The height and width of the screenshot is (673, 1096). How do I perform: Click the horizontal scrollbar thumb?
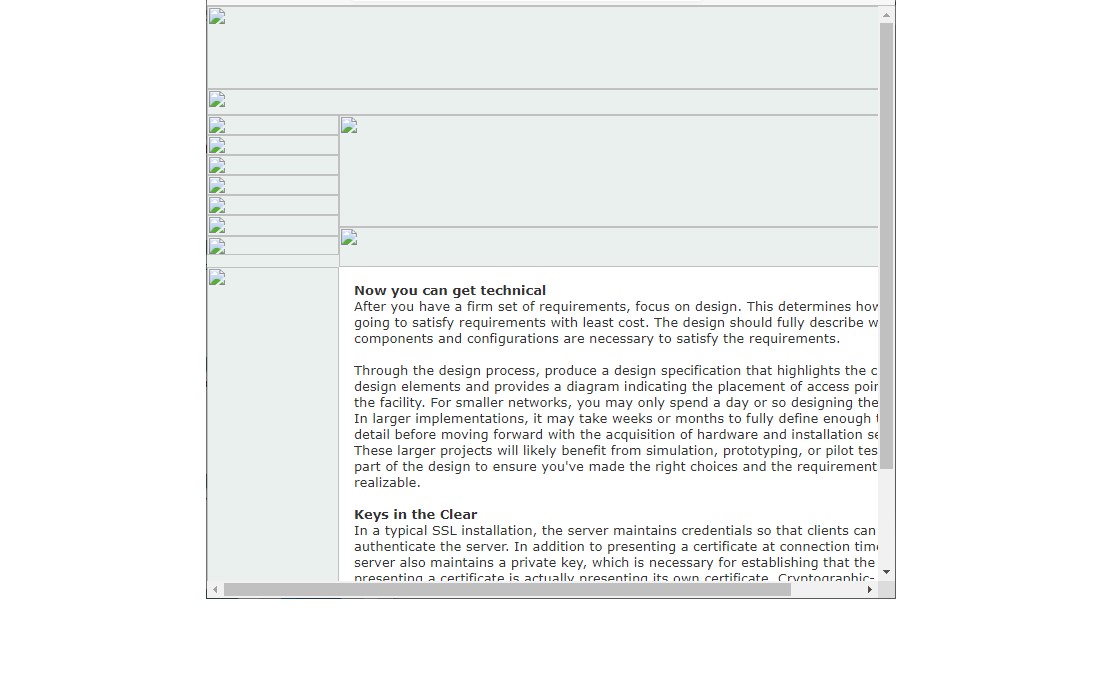coord(507,590)
